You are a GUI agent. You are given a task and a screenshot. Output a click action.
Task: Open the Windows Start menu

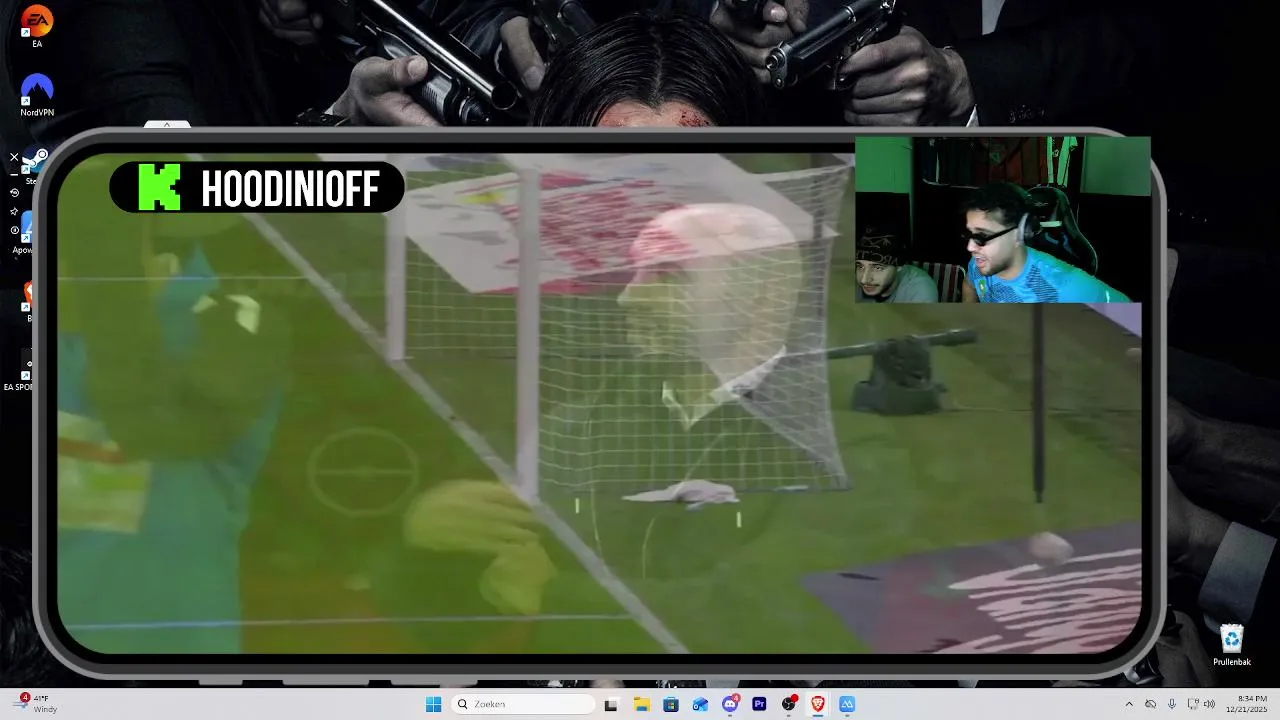pyautogui.click(x=433, y=704)
